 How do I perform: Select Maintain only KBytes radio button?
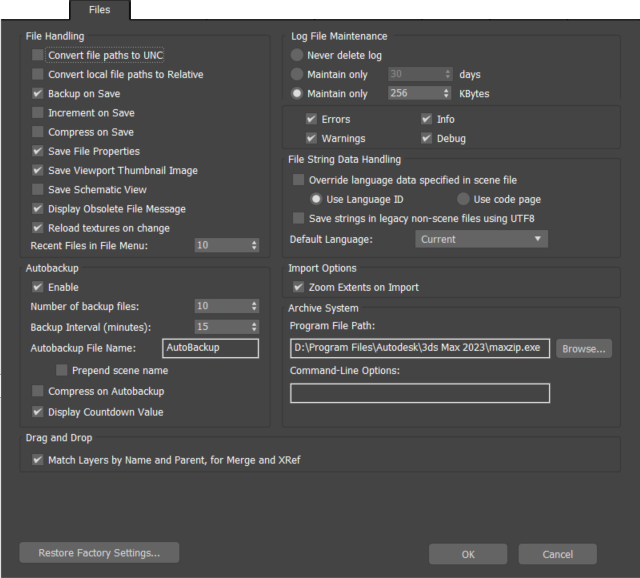coord(297,93)
